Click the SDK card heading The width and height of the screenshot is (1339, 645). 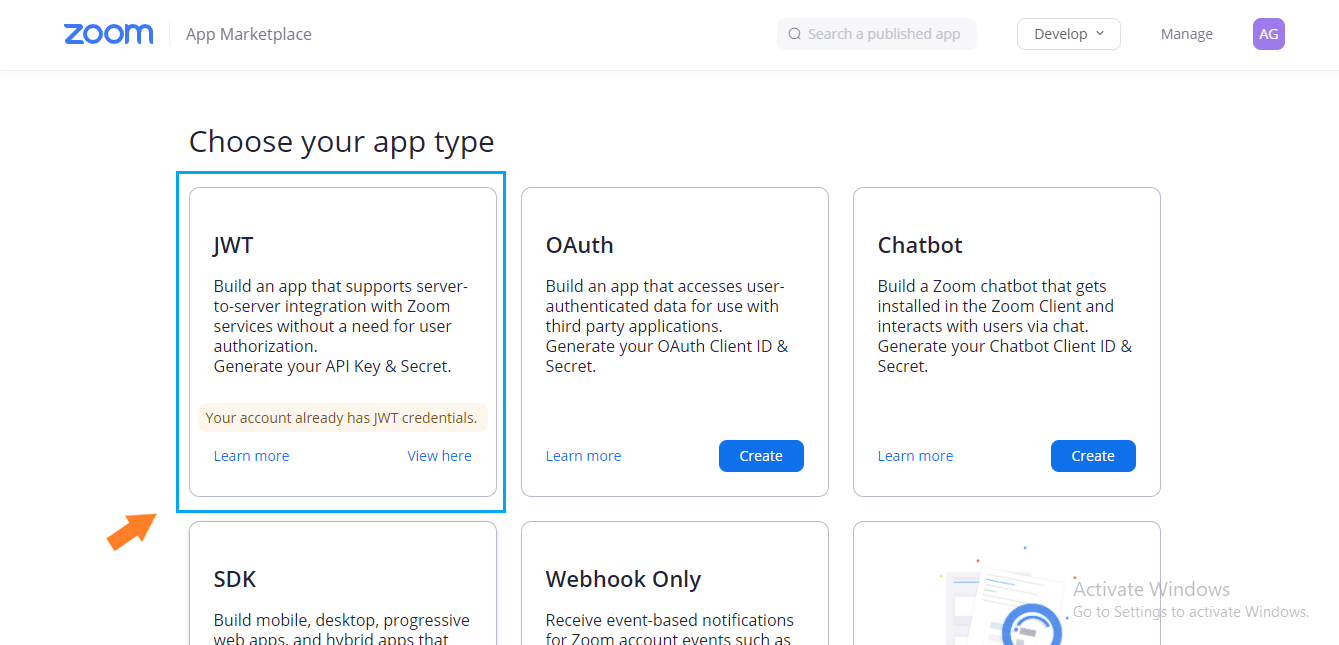pyautogui.click(x=235, y=579)
